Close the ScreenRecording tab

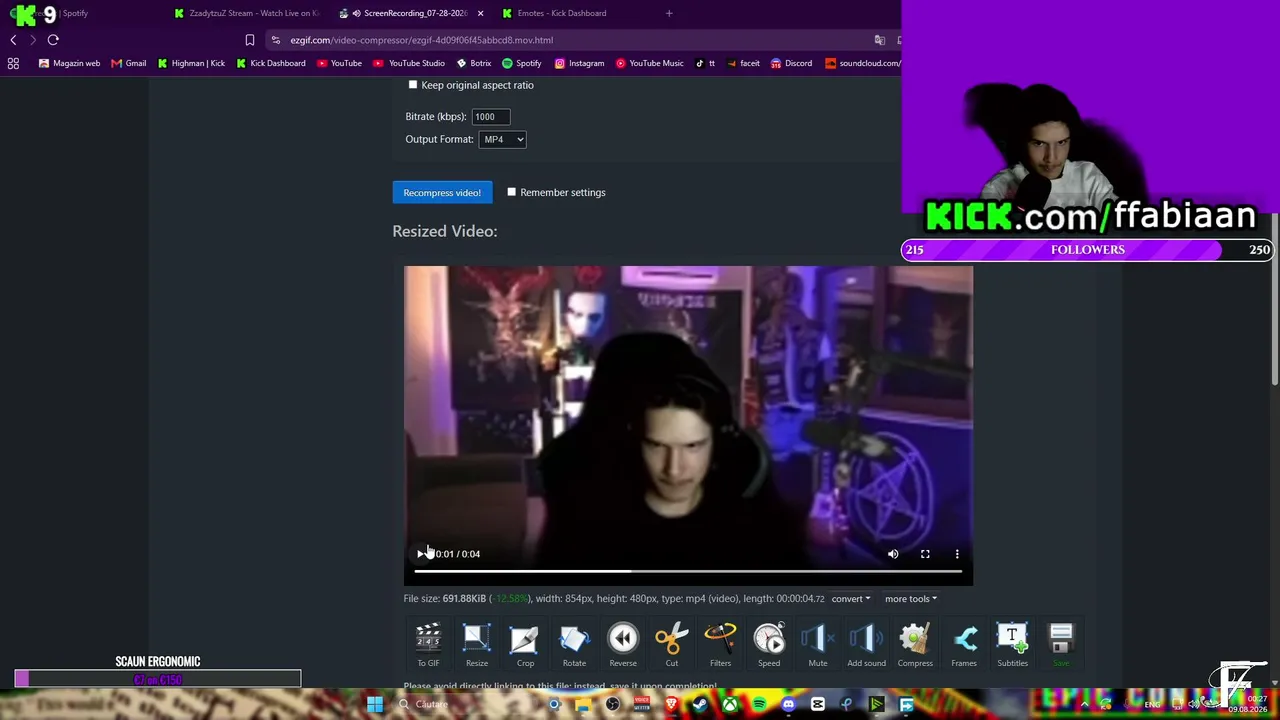(x=480, y=13)
